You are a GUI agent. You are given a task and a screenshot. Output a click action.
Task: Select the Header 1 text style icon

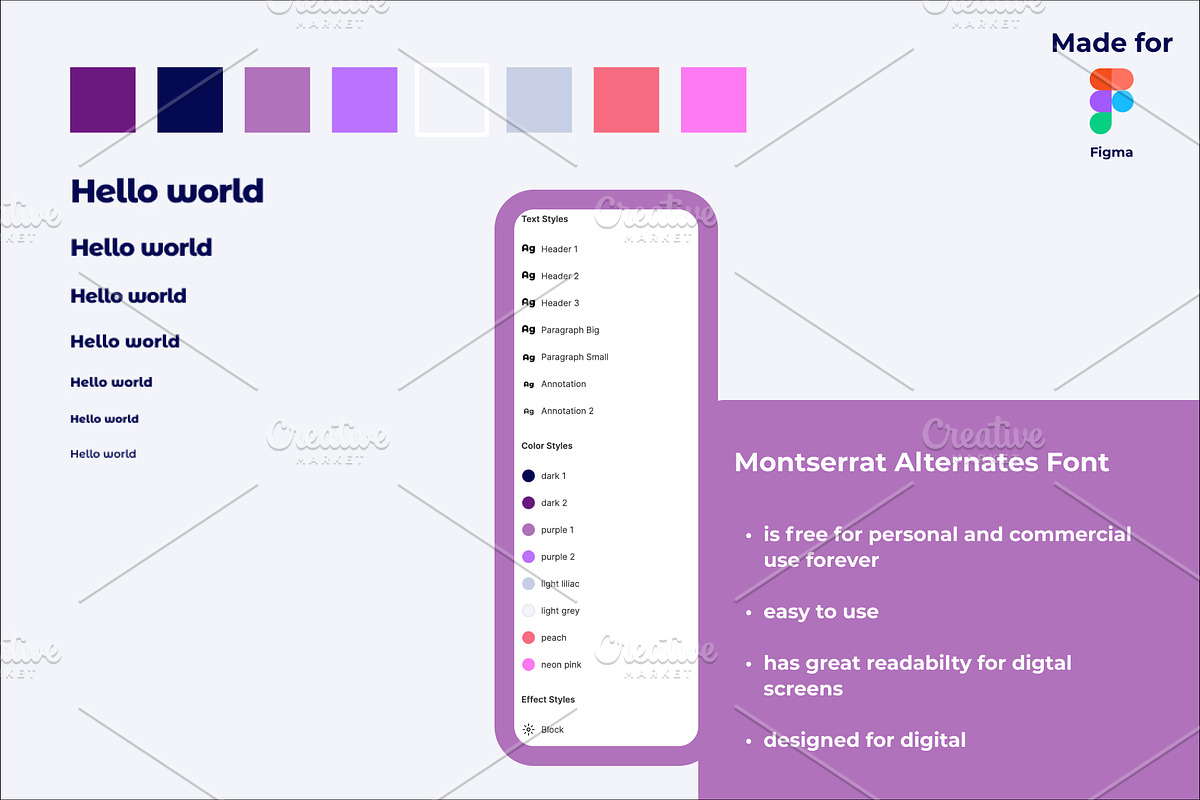[529, 249]
